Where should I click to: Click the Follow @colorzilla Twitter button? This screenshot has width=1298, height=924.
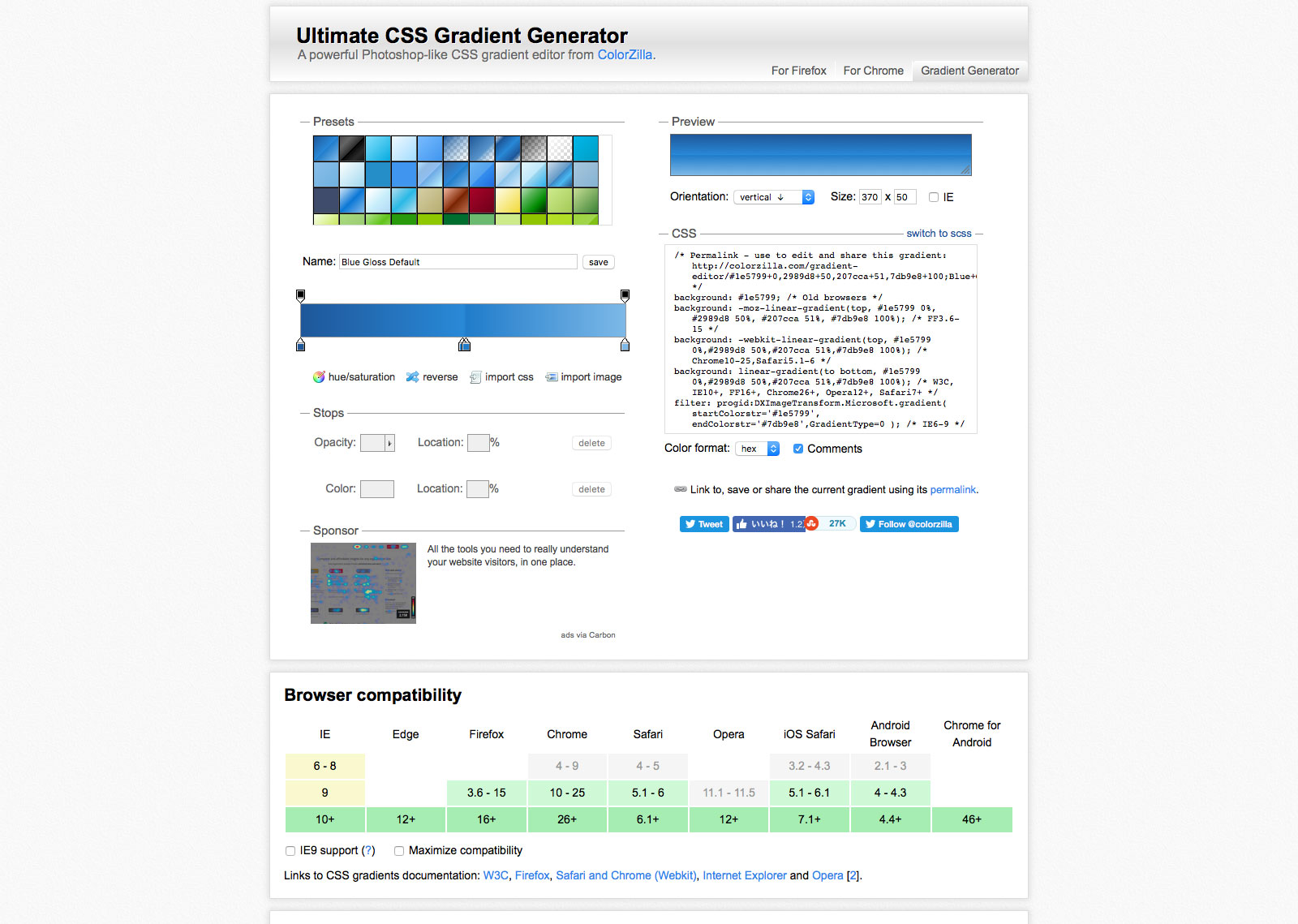[x=909, y=524]
